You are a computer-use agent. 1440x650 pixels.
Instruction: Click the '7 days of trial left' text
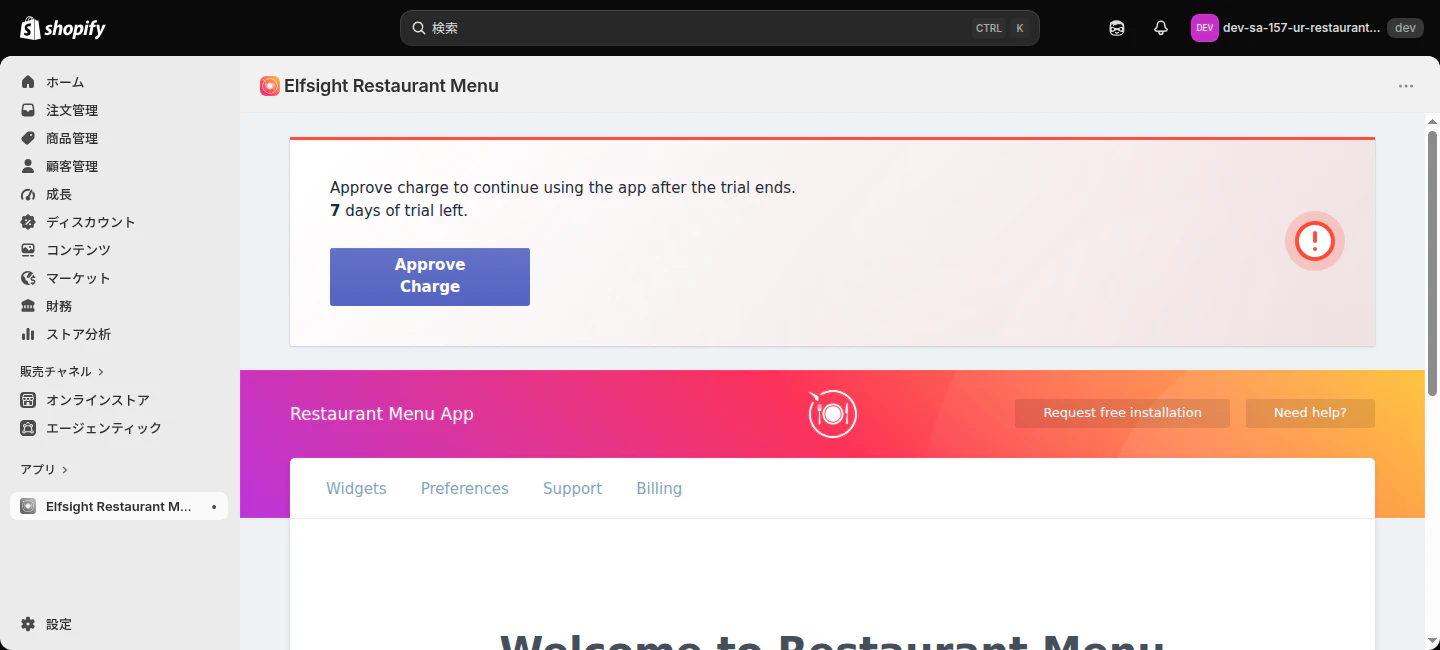point(399,211)
